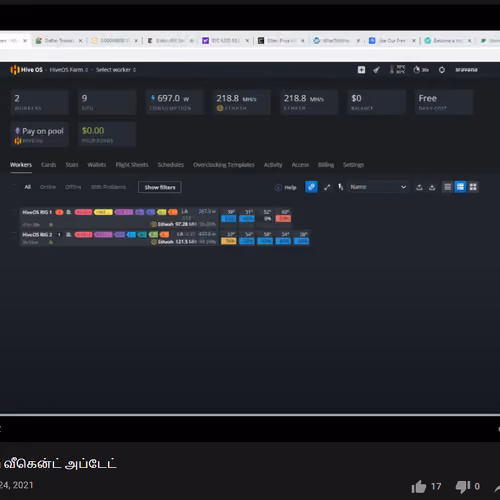Click the orange GPU fan cell on RIG 2
This screenshot has height=500, width=500.
pyautogui.click(x=229, y=241)
